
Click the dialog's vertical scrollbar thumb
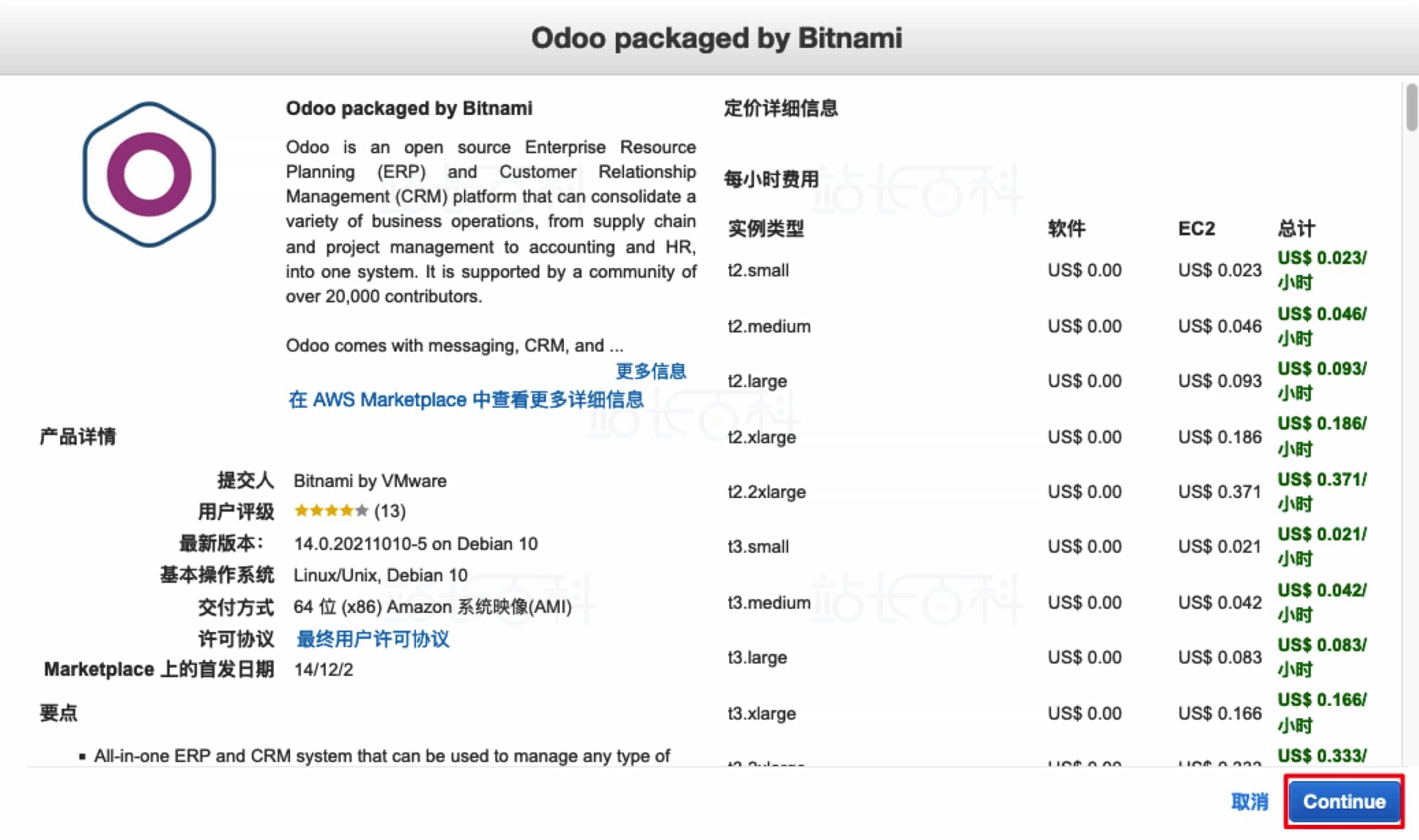tap(1411, 107)
